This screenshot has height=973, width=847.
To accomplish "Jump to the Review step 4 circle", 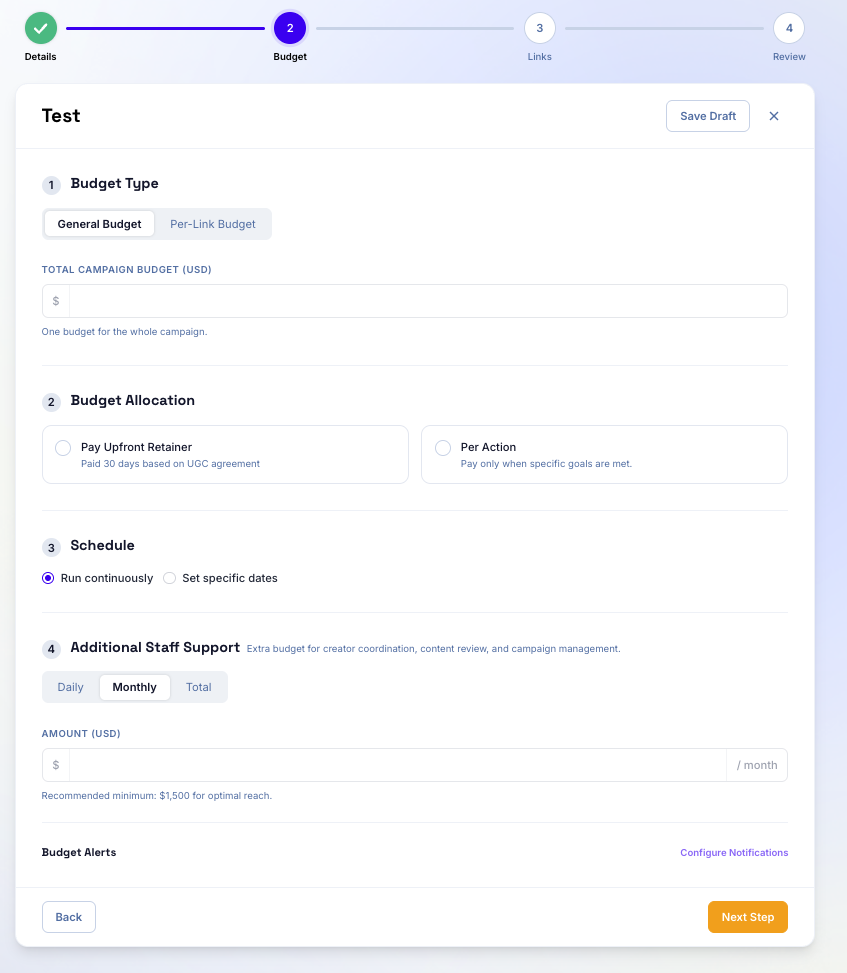I will tap(789, 29).
